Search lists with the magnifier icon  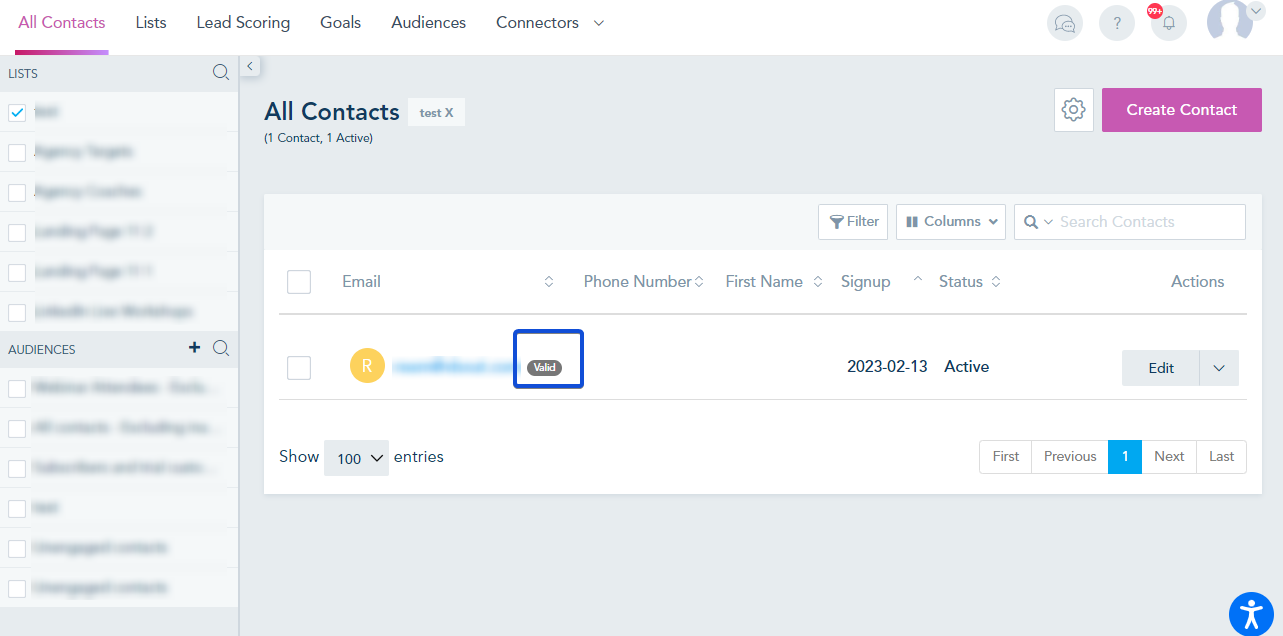221,73
